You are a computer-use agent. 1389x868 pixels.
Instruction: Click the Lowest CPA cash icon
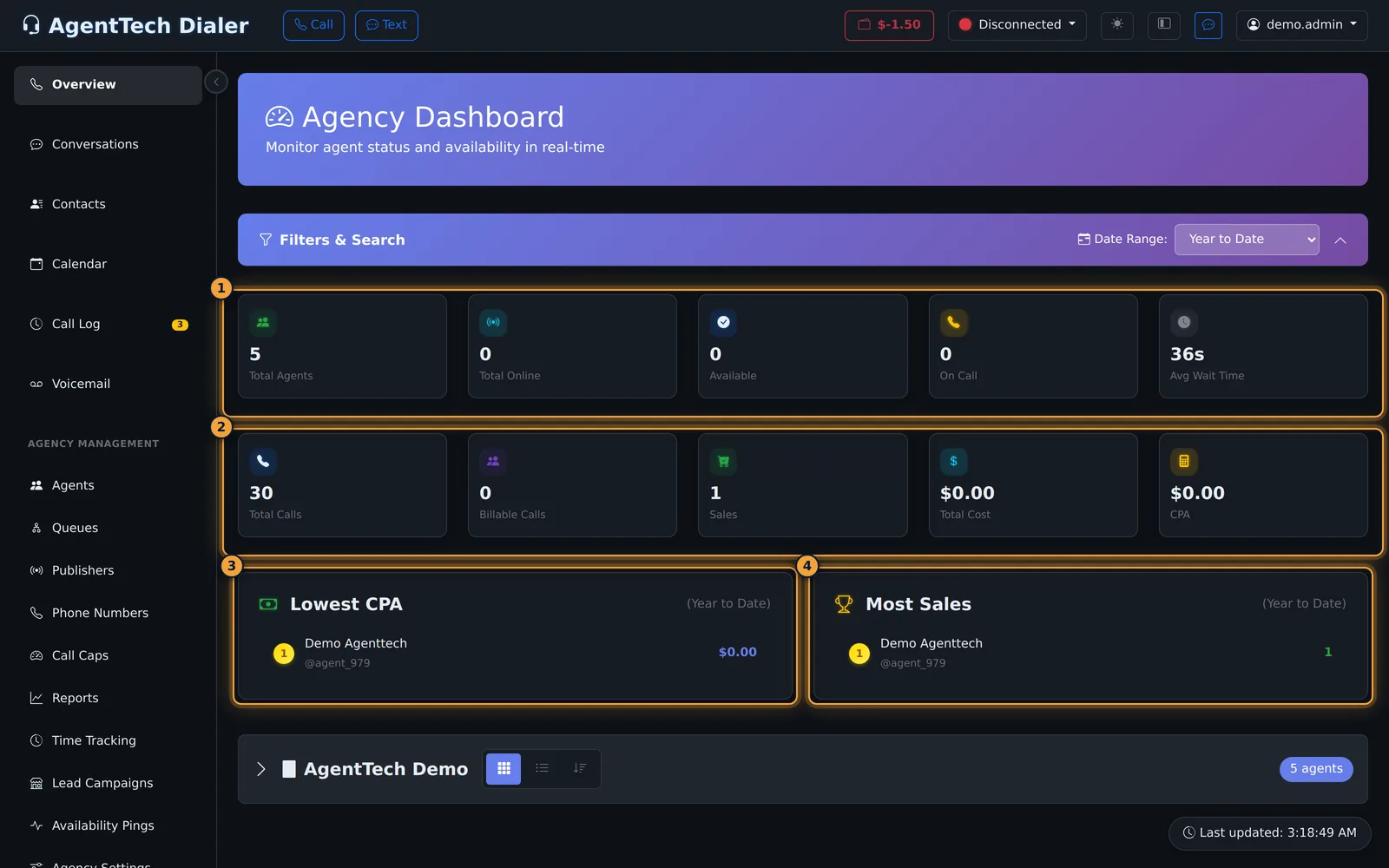(x=268, y=604)
